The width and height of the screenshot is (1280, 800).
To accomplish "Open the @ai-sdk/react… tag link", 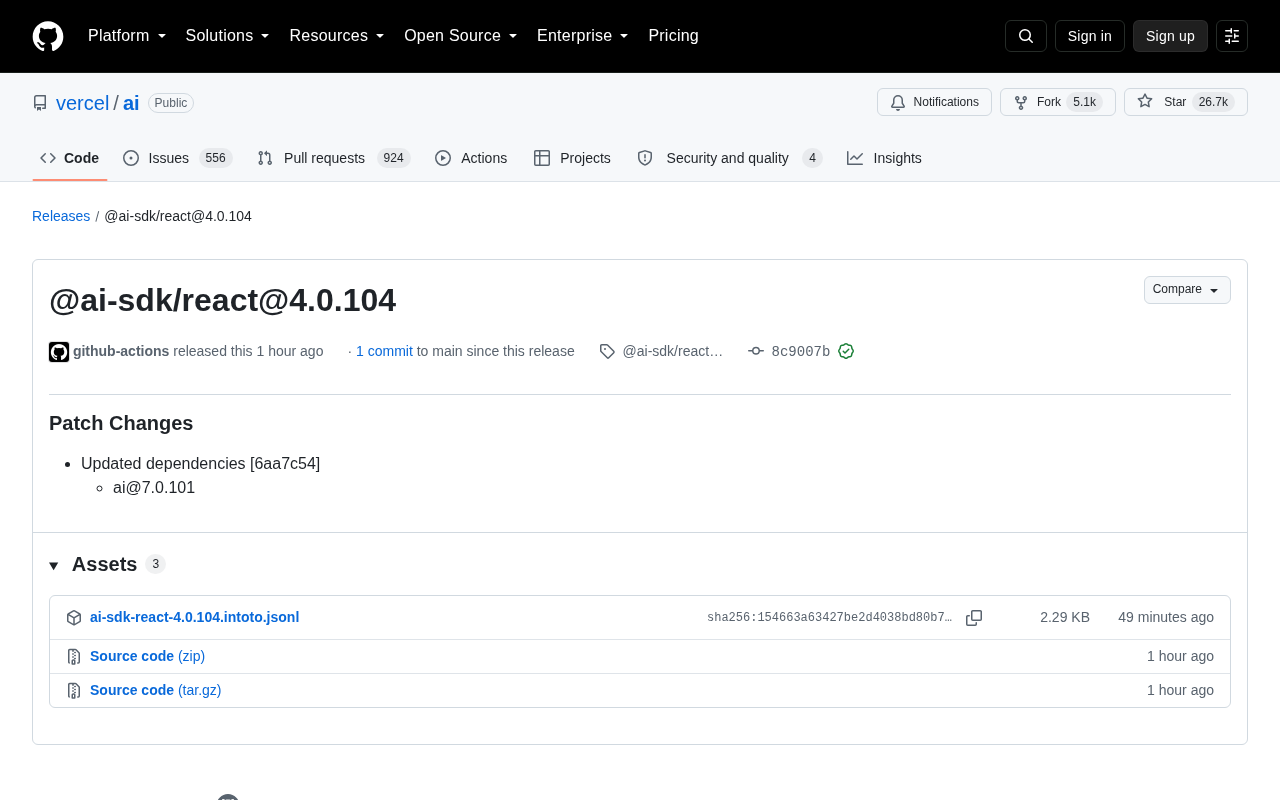I will (x=672, y=351).
